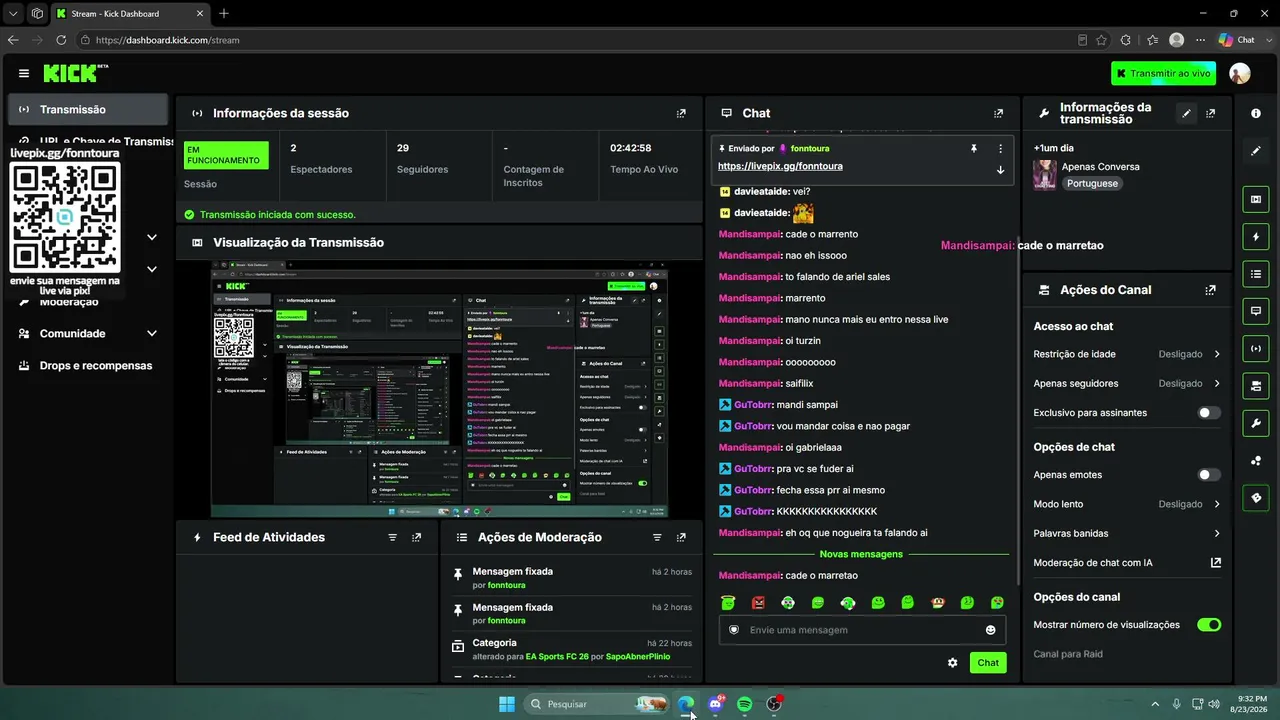Toggle the channel actions widget icon

[1256, 385]
